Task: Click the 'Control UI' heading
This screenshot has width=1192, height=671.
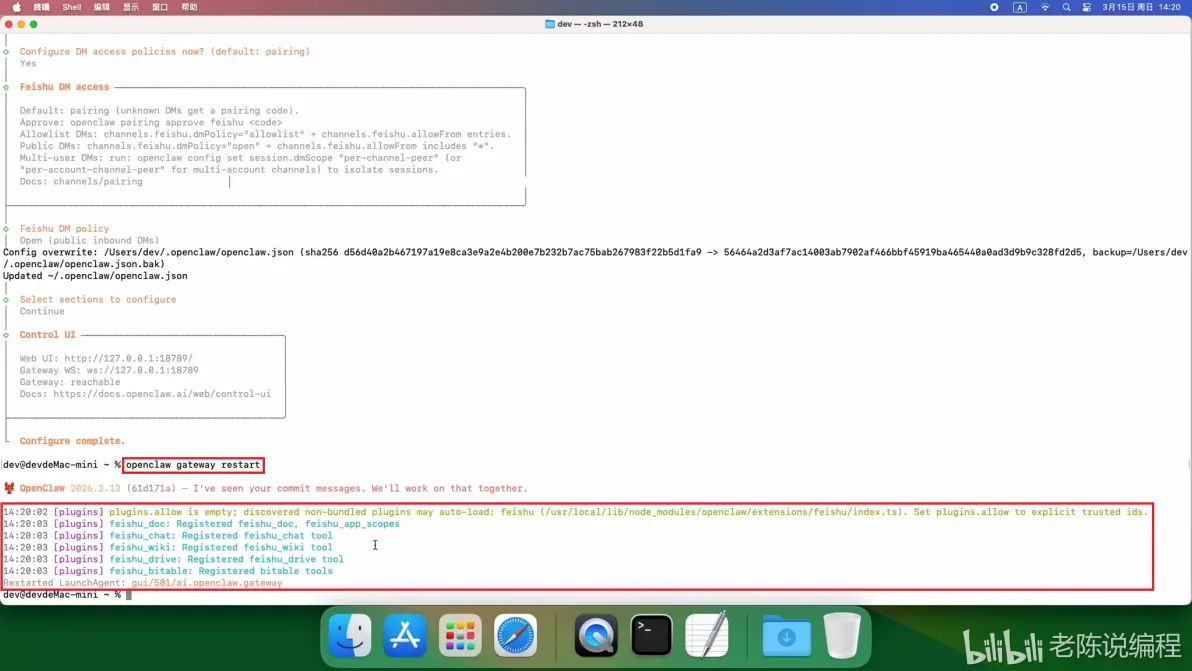Action: pos(48,334)
